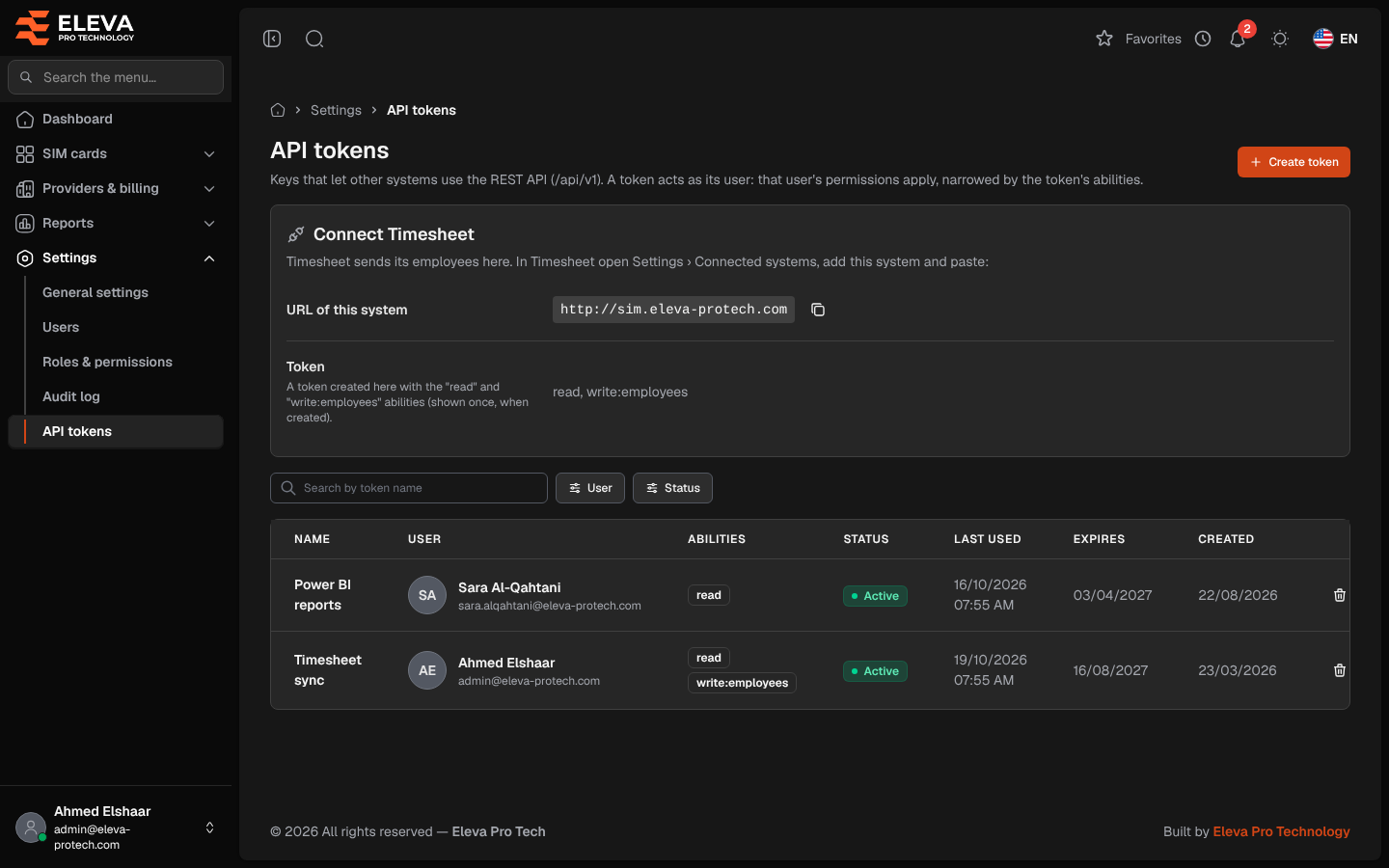
Task: Focus Search by token name field
Action: click(x=409, y=488)
